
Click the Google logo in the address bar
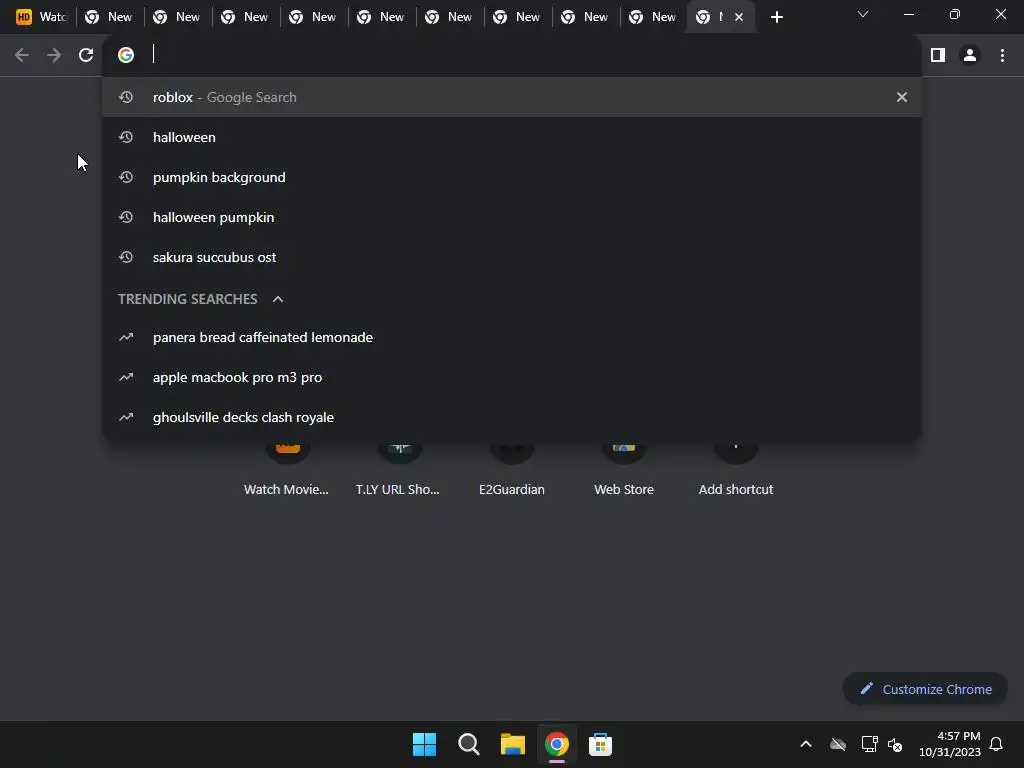click(x=126, y=55)
